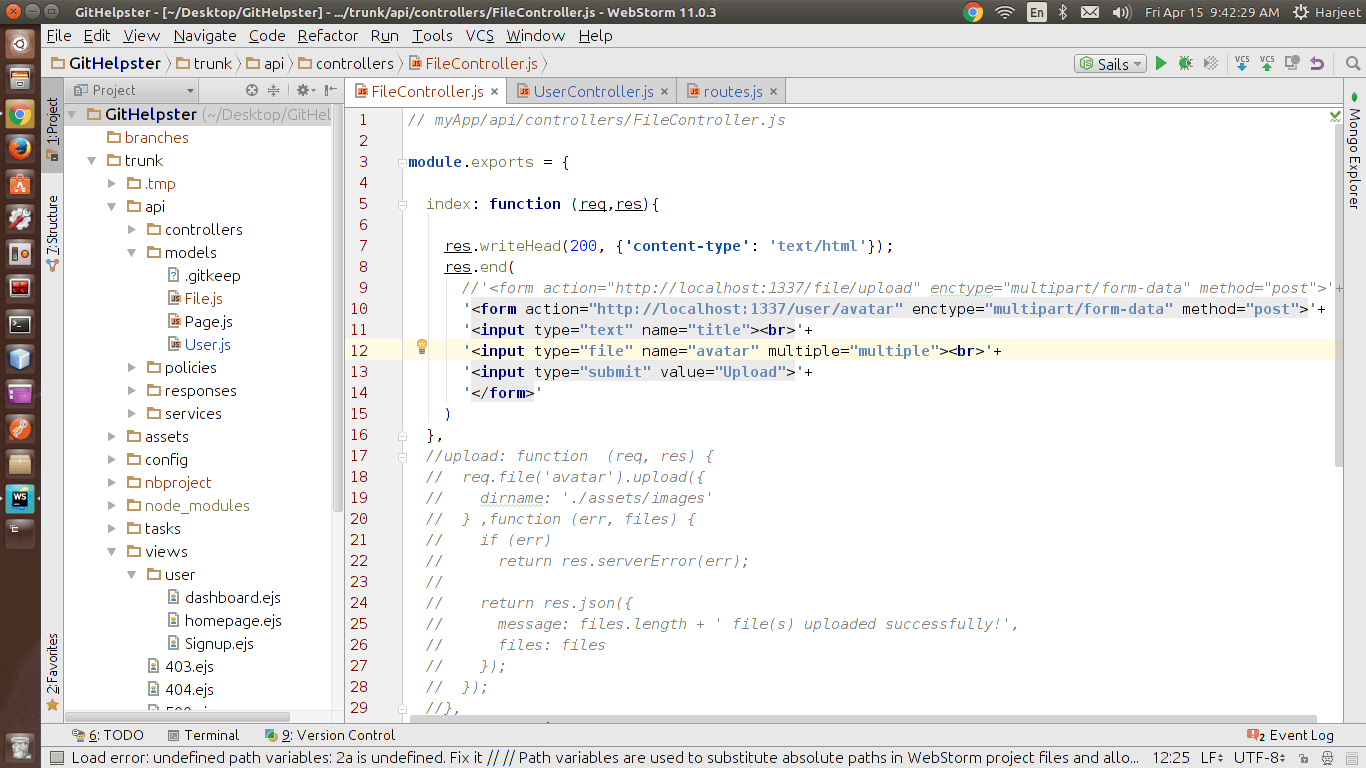Run the Sails configuration with green play icon
Viewport: 1366px width, 768px height.
click(x=1161, y=63)
